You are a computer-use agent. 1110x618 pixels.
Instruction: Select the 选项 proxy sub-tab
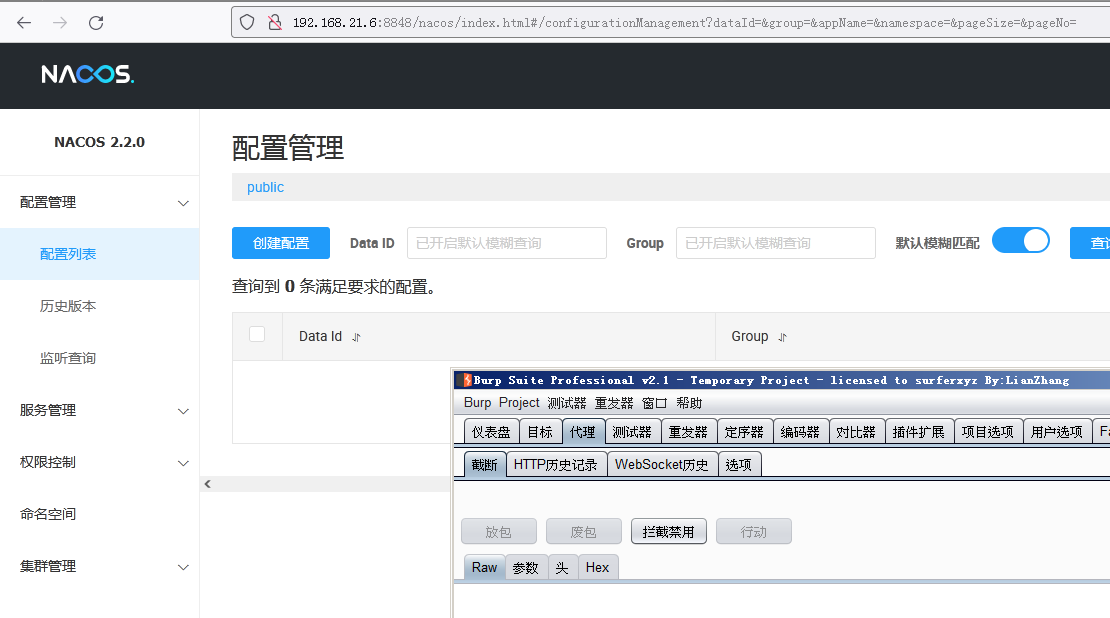coord(739,464)
